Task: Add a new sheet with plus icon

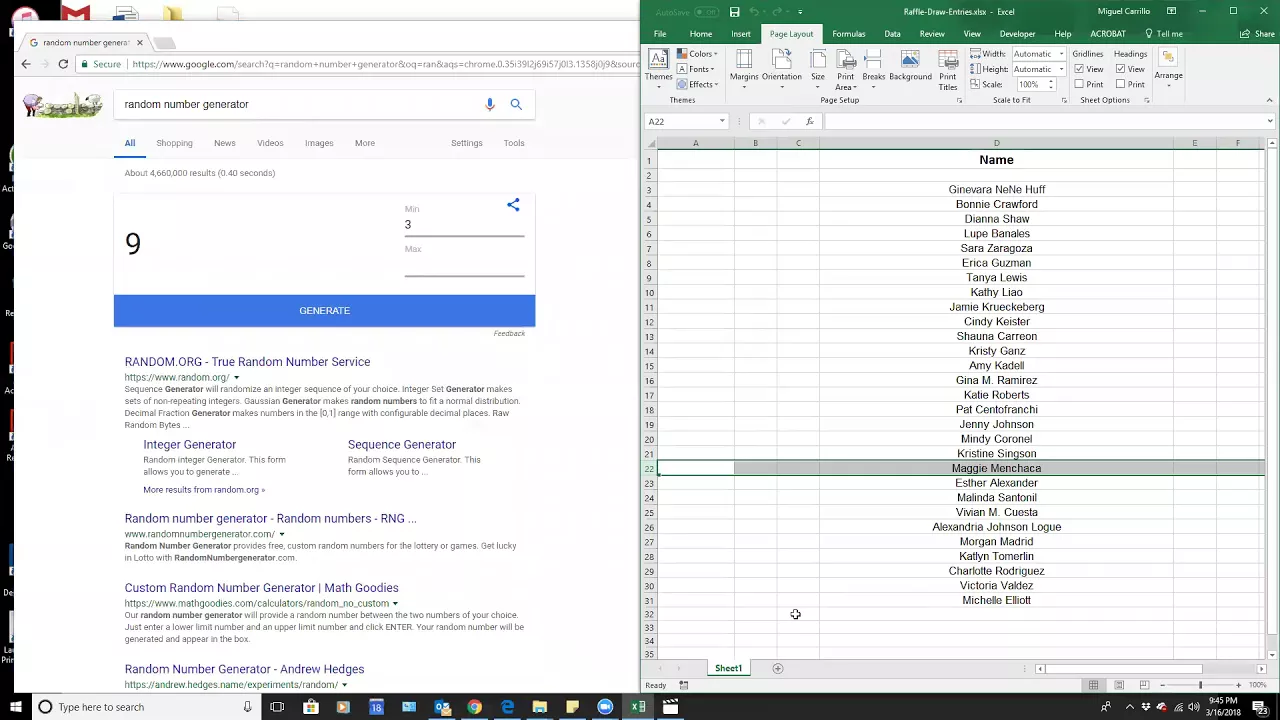Action: [x=778, y=669]
